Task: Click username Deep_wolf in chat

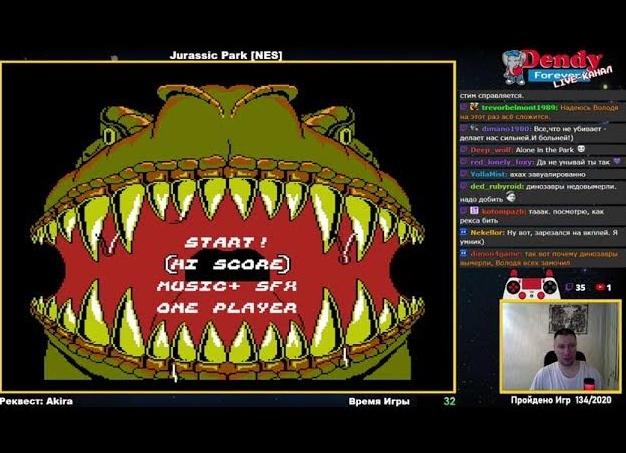Action: click(491, 150)
